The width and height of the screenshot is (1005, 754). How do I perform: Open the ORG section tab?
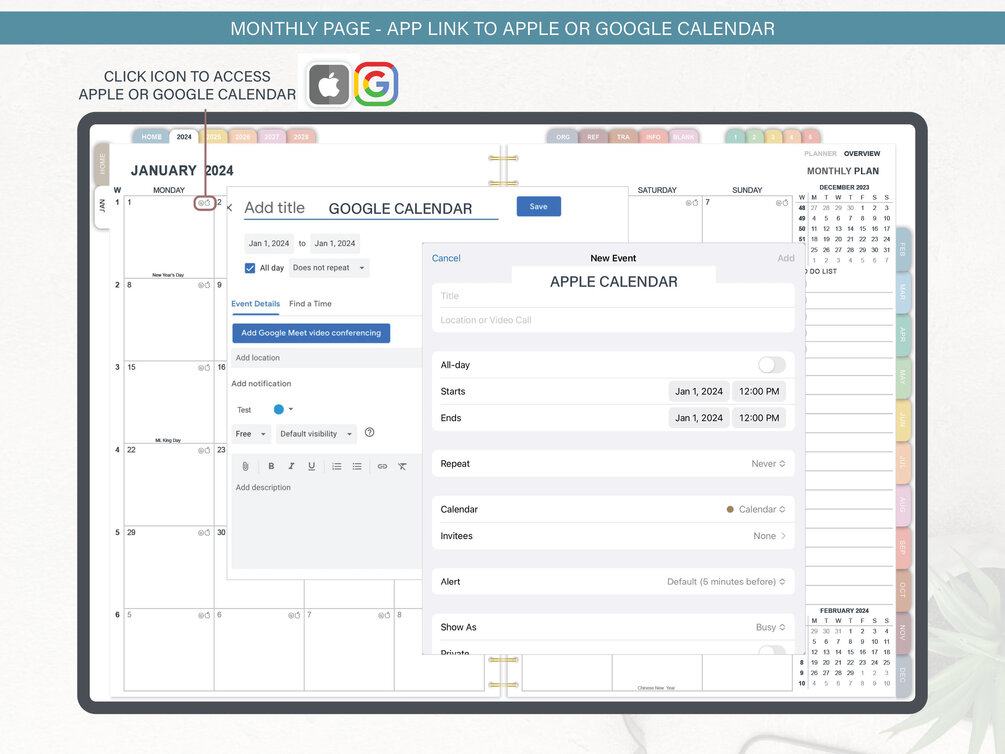[563, 137]
